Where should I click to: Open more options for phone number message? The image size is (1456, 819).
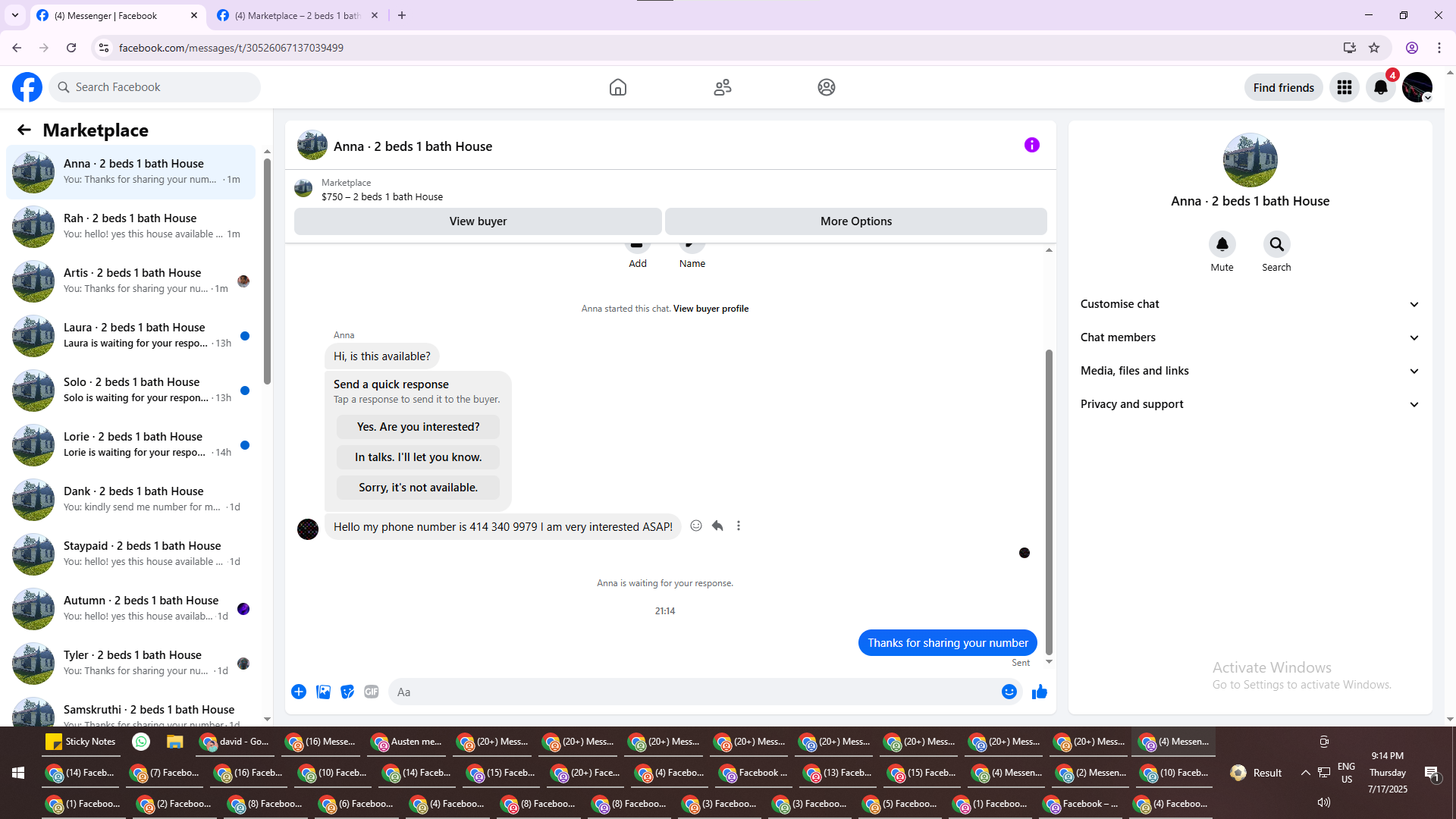(739, 526)
